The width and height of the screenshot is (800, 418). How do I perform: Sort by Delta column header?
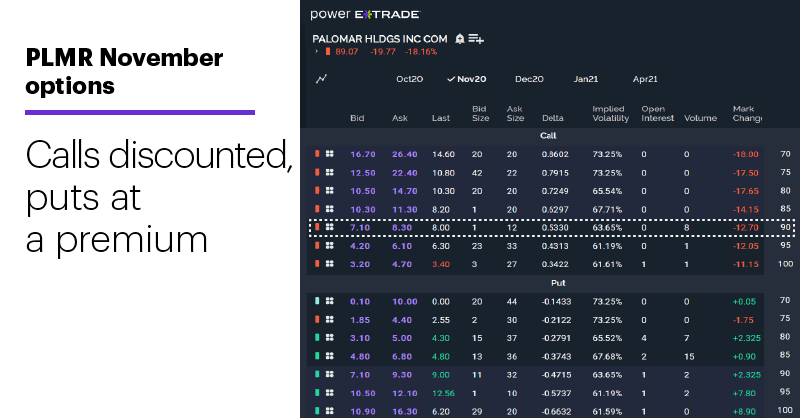point(553,118)
